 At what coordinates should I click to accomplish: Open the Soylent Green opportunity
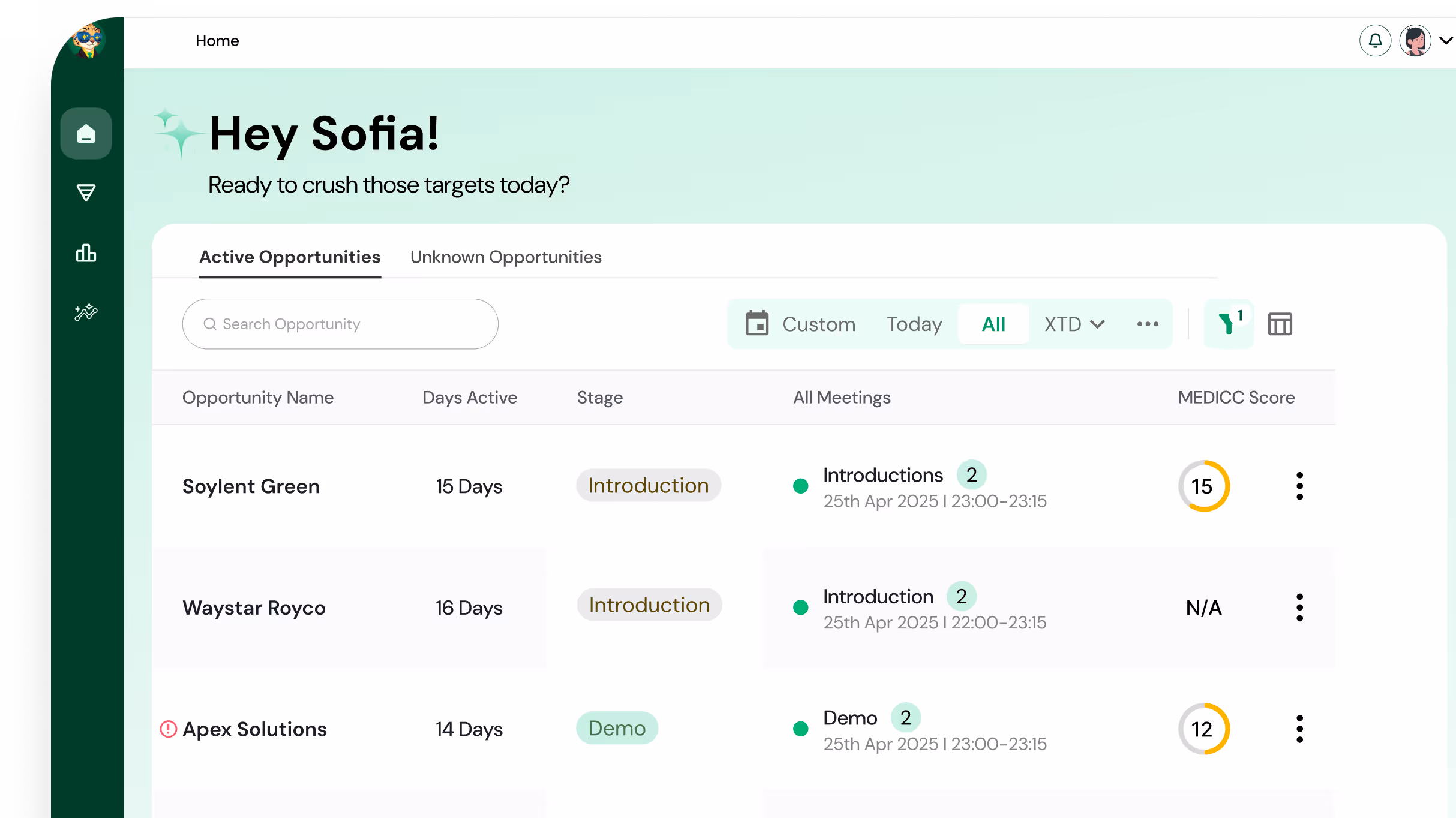(251, 486)
